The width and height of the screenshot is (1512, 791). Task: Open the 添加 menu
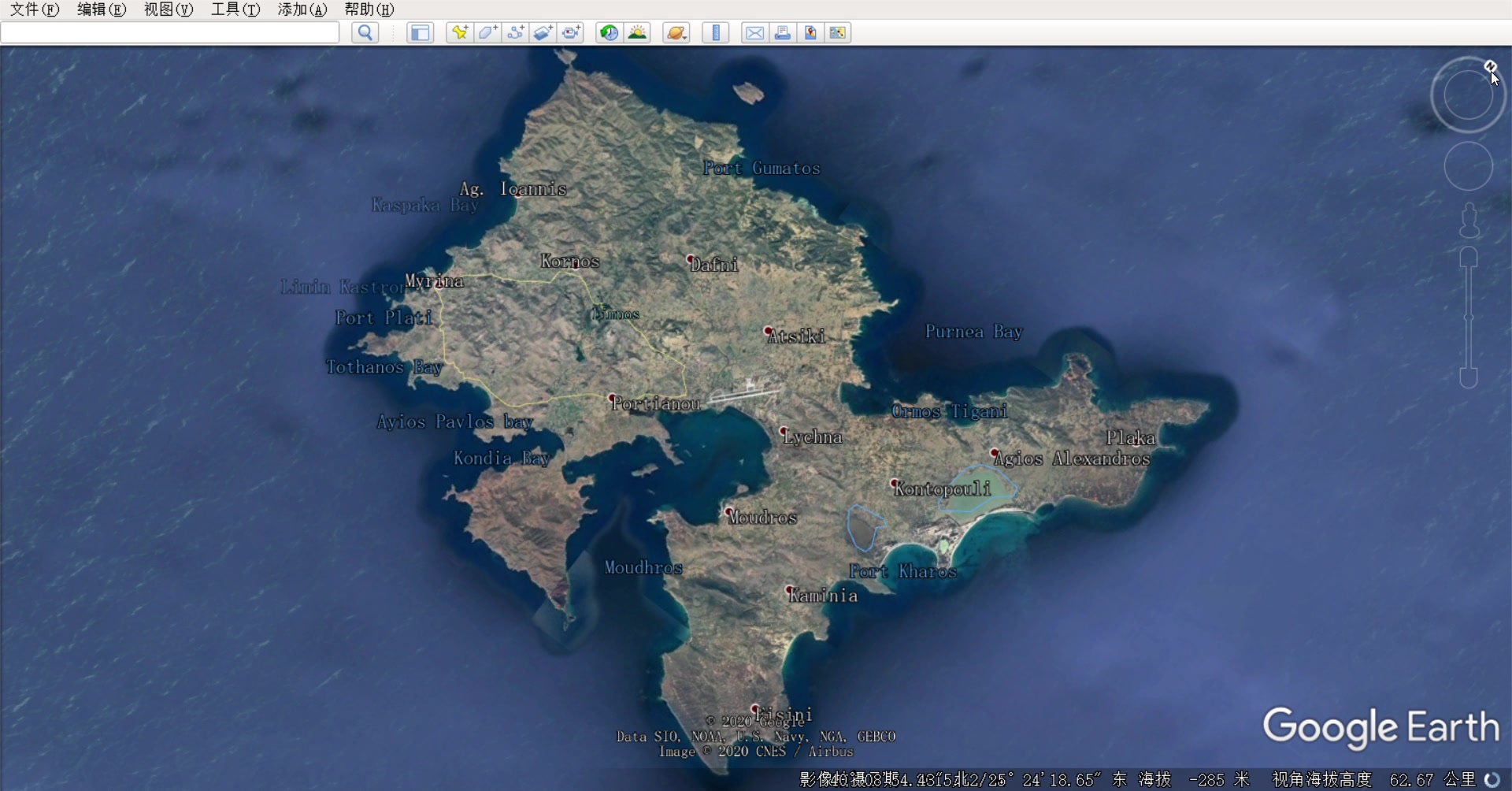302,9
